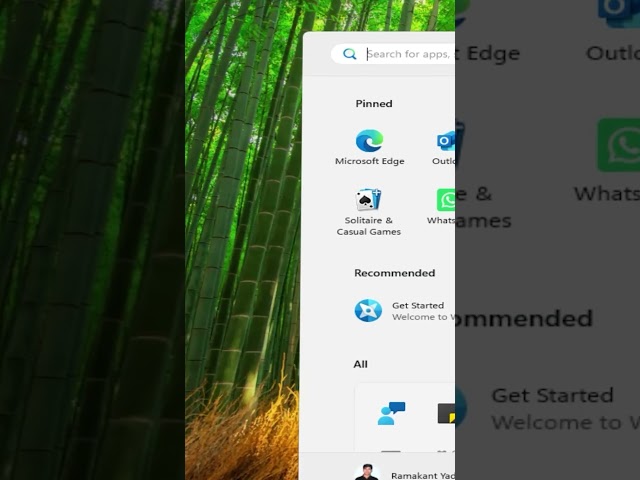Open the Ramakant user profile picture
The image size is (640, 480).
367,472
